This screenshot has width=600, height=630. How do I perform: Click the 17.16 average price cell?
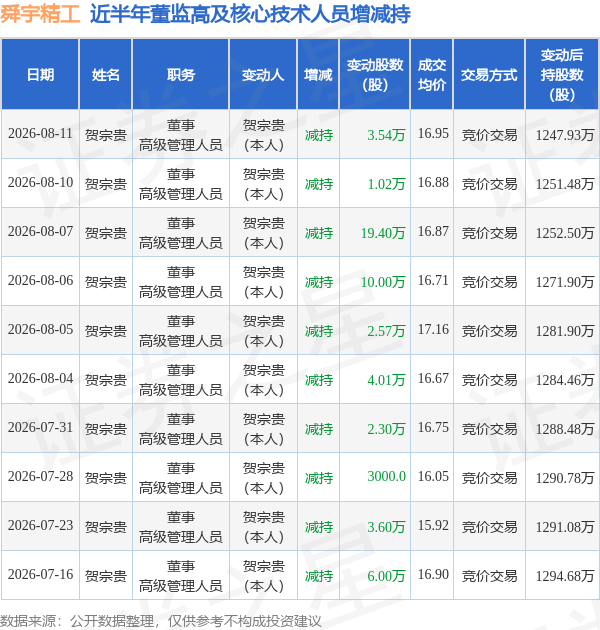point(433,329)
